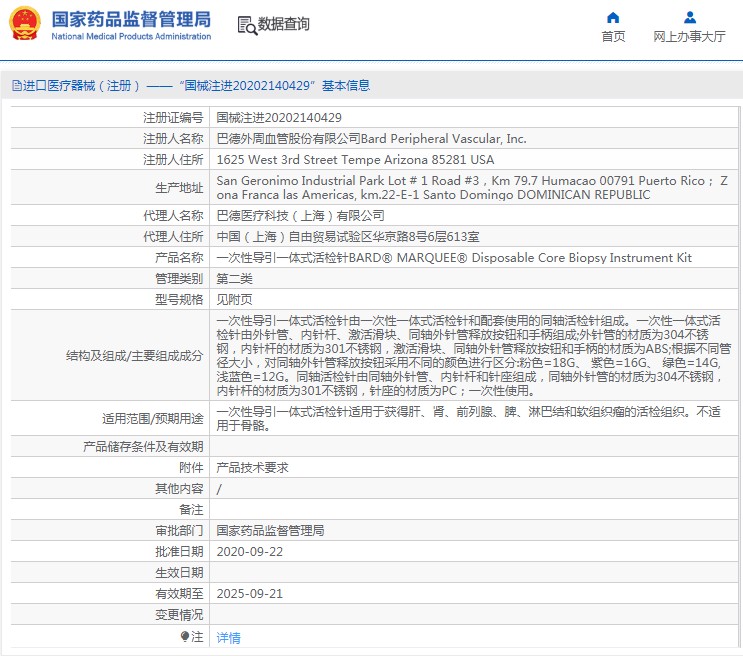Click the expiry date 2025-09-21

pyautogui.click(x=250, y=593)
